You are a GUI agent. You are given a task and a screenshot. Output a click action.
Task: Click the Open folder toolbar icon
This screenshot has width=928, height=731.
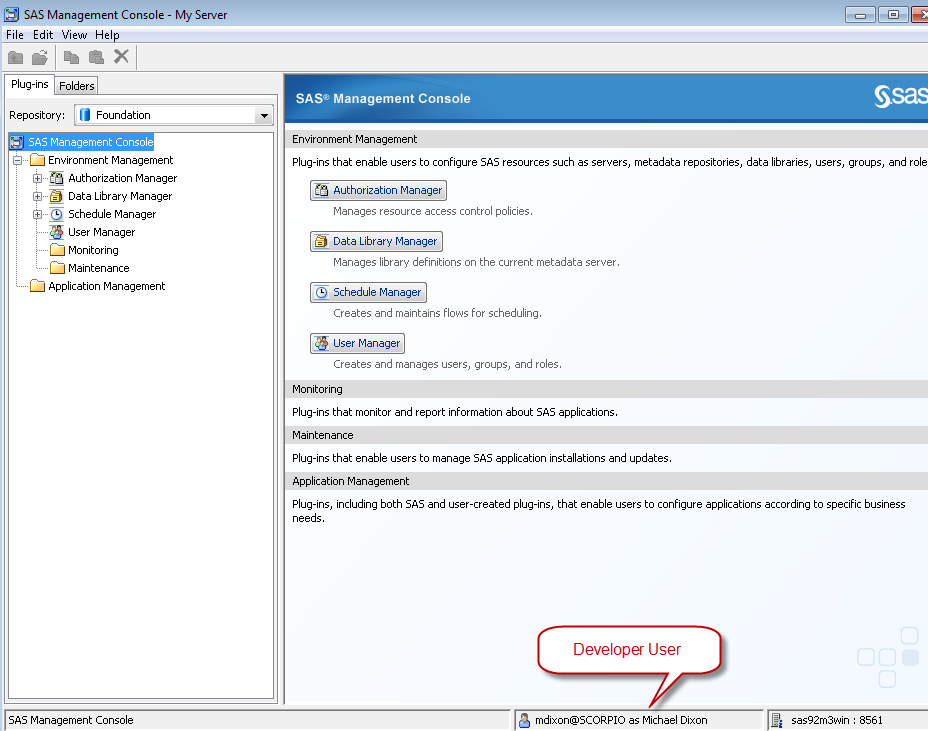point(40,57)
